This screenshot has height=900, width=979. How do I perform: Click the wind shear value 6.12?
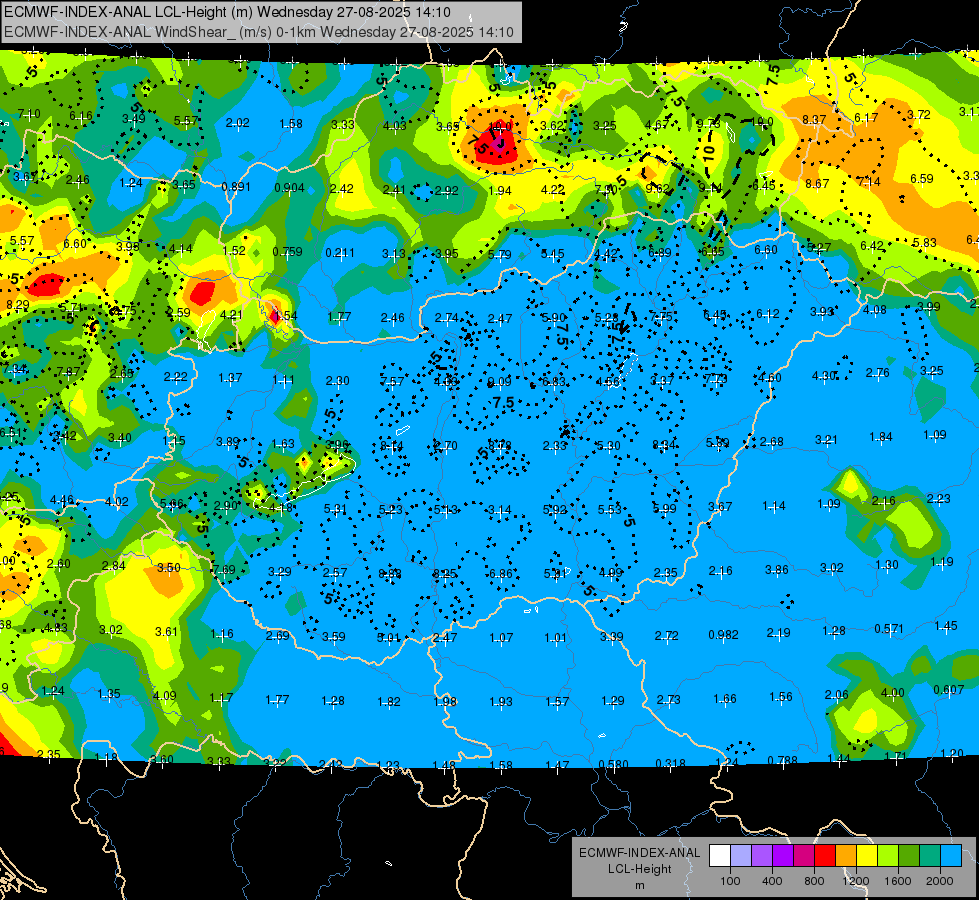(x=768, y=314)
